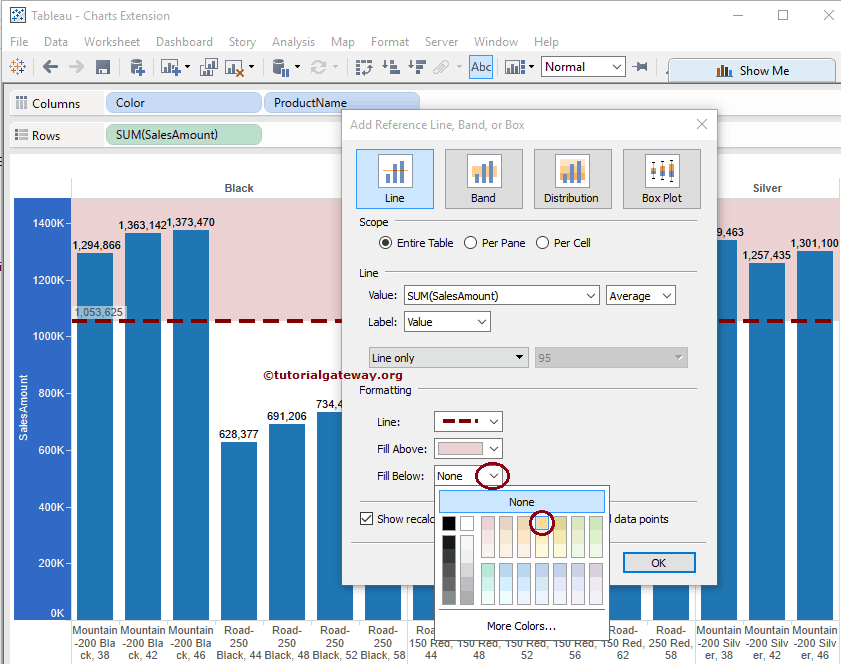Select the Entire Table scope radio button
The height and width of the screenshot is (664, 841).
(385, 243)
